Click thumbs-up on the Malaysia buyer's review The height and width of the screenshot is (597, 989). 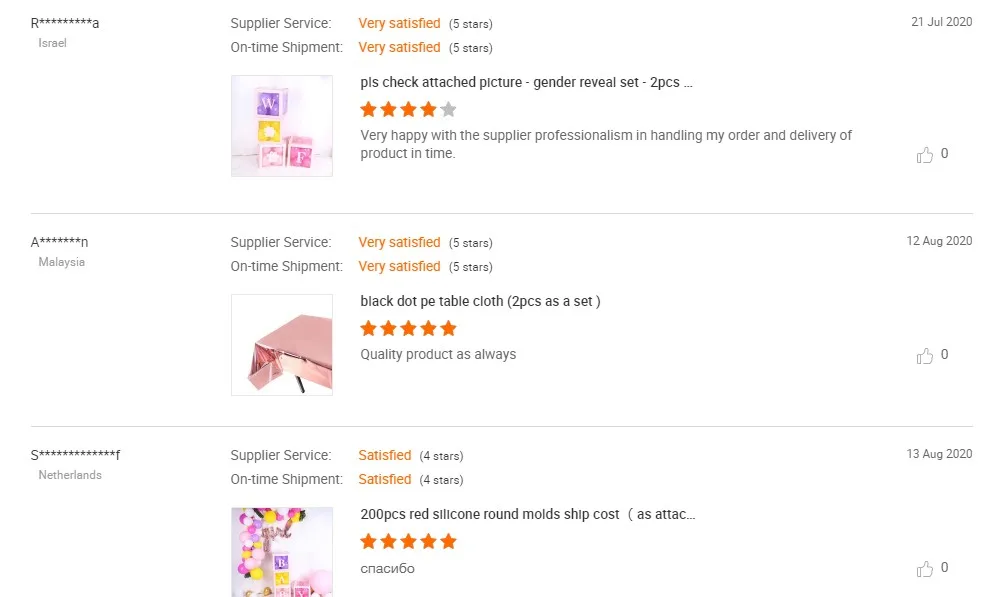[925, 356]
